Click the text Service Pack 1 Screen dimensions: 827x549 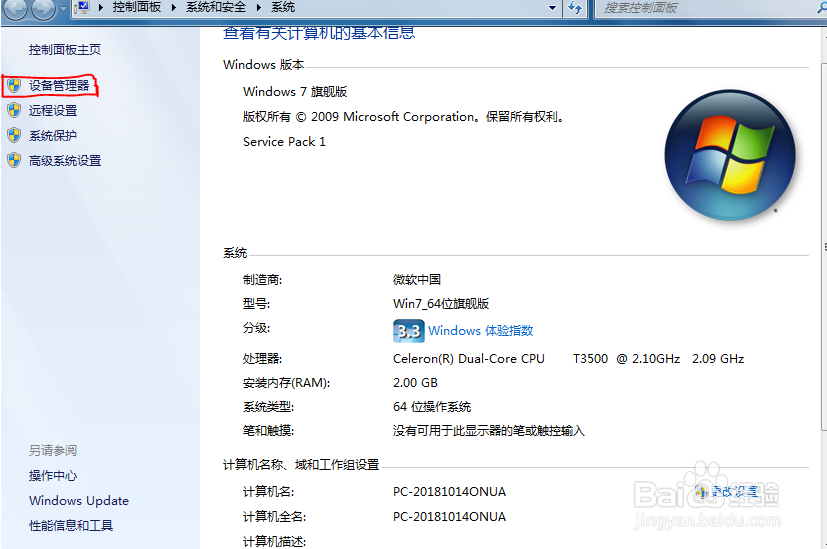[x=284, y=142]
